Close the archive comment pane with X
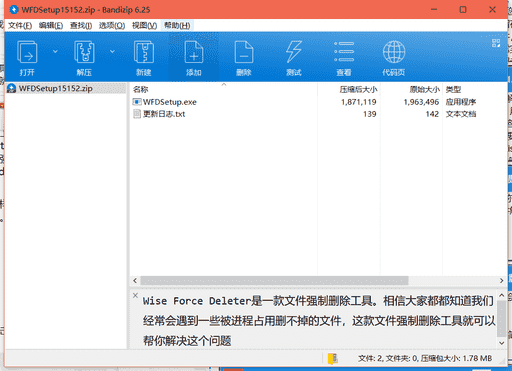This screenshot has height=371, width=512. pyautogui.click(x=135, y=295)
